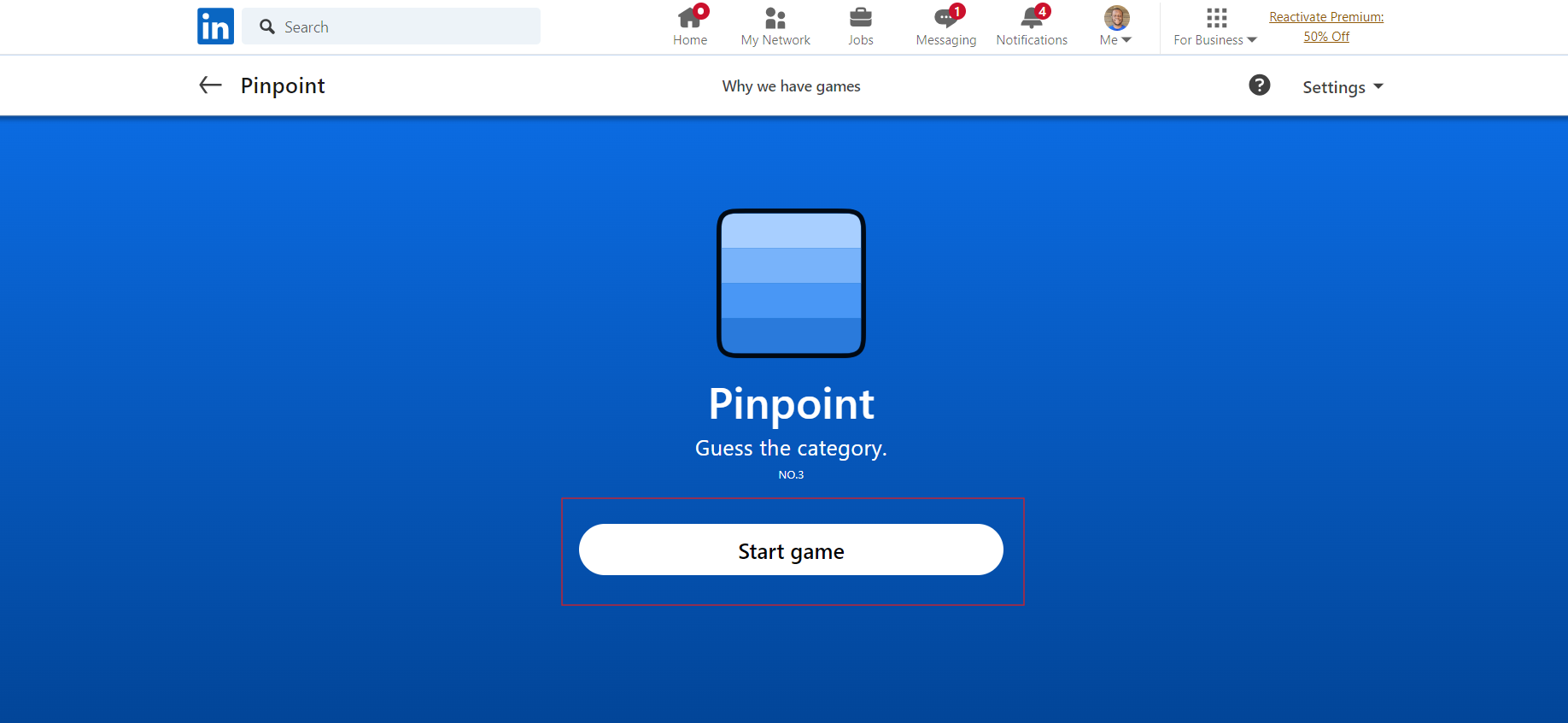Viewport: 1568px width, 723px height.
Task: Click the profile avatar photo
Action: pyautogui.click(x=1117, y=18)
